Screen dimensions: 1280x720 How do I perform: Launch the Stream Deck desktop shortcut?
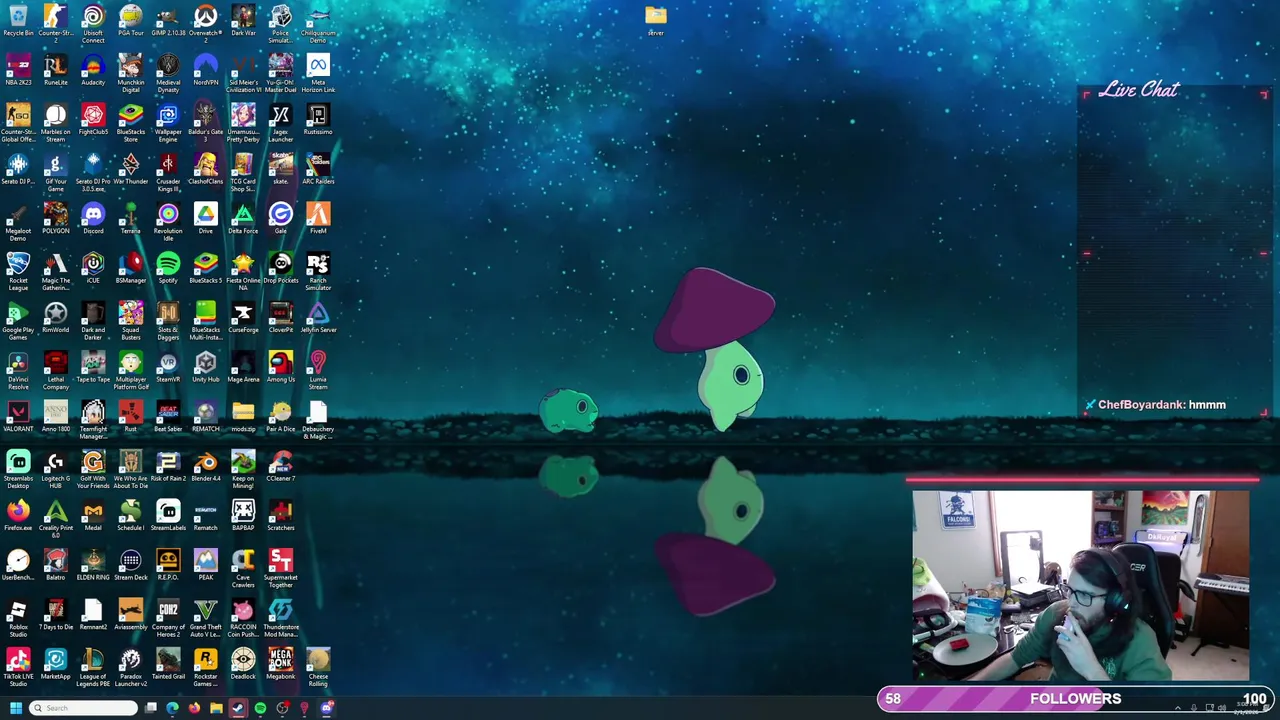point(130,565)
